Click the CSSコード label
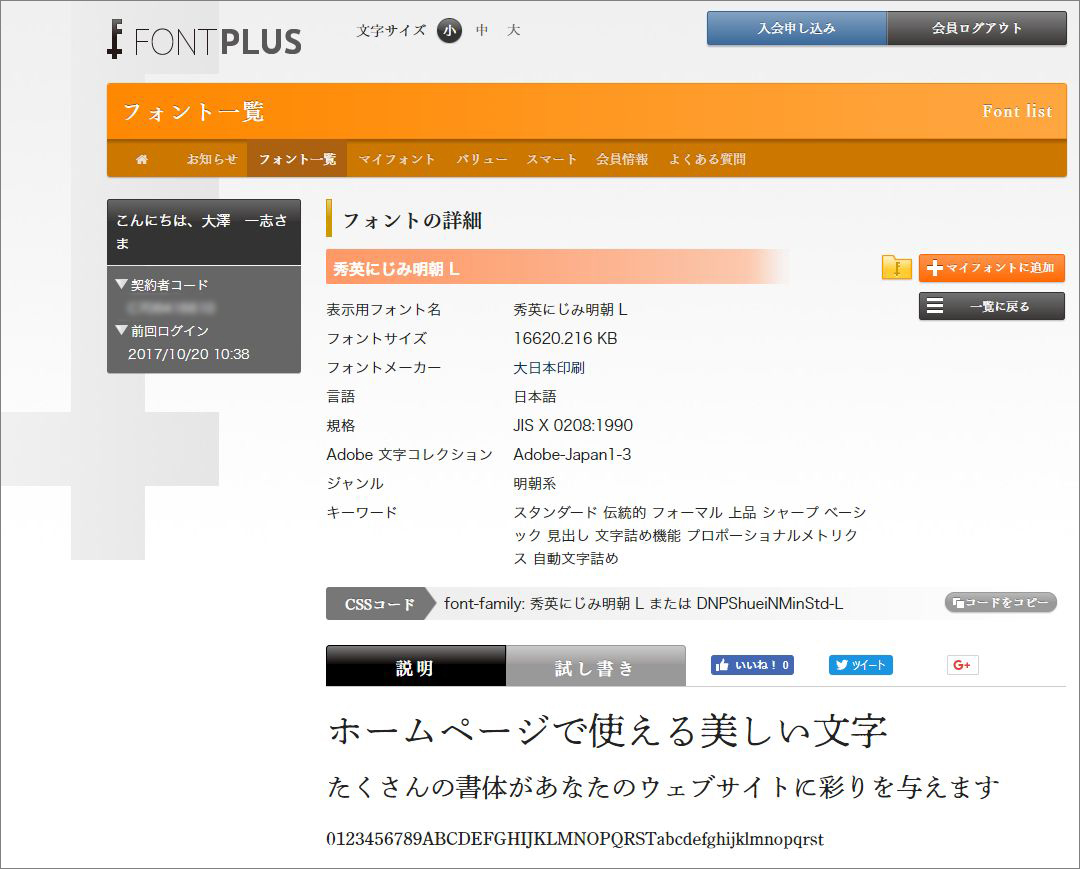 point(380,604)
